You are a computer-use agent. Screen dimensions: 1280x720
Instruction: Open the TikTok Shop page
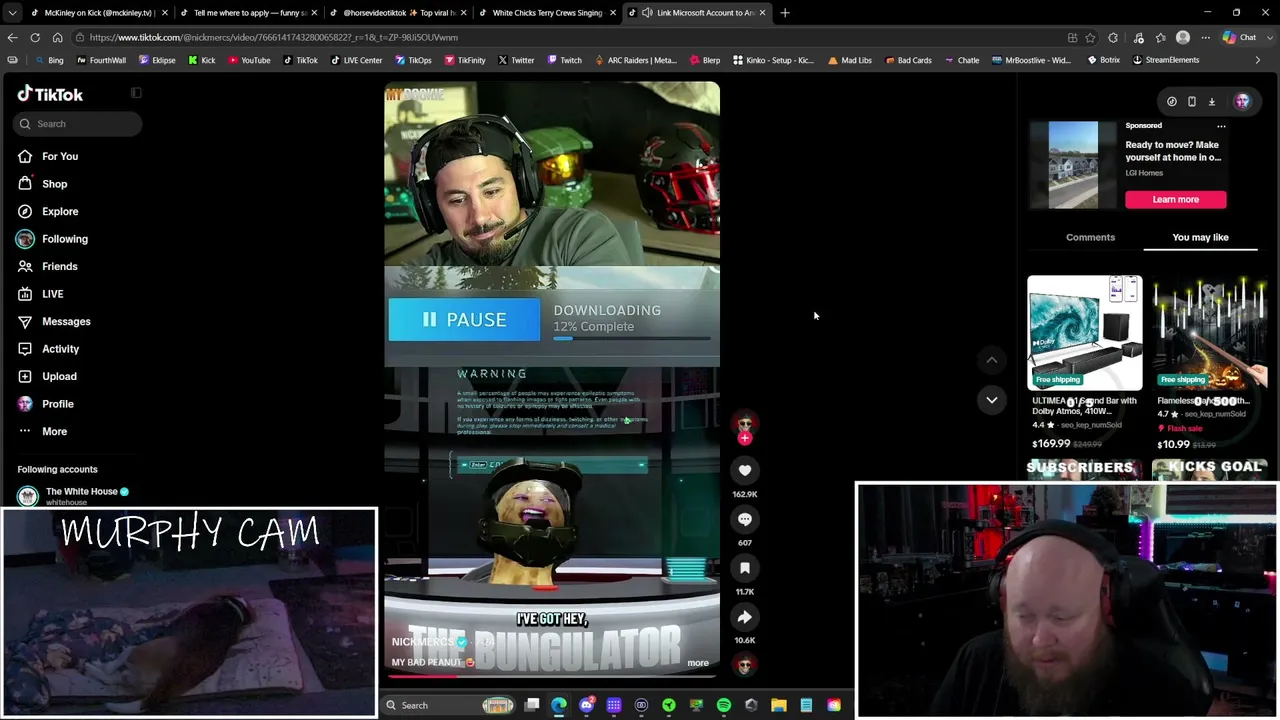click(x=42, y=184)
